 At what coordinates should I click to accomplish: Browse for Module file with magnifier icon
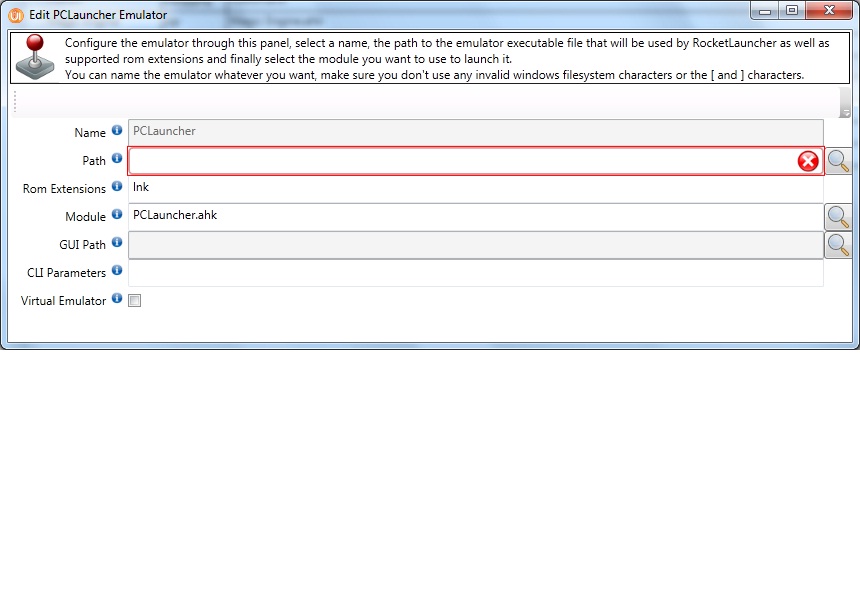tap(838, 217)
